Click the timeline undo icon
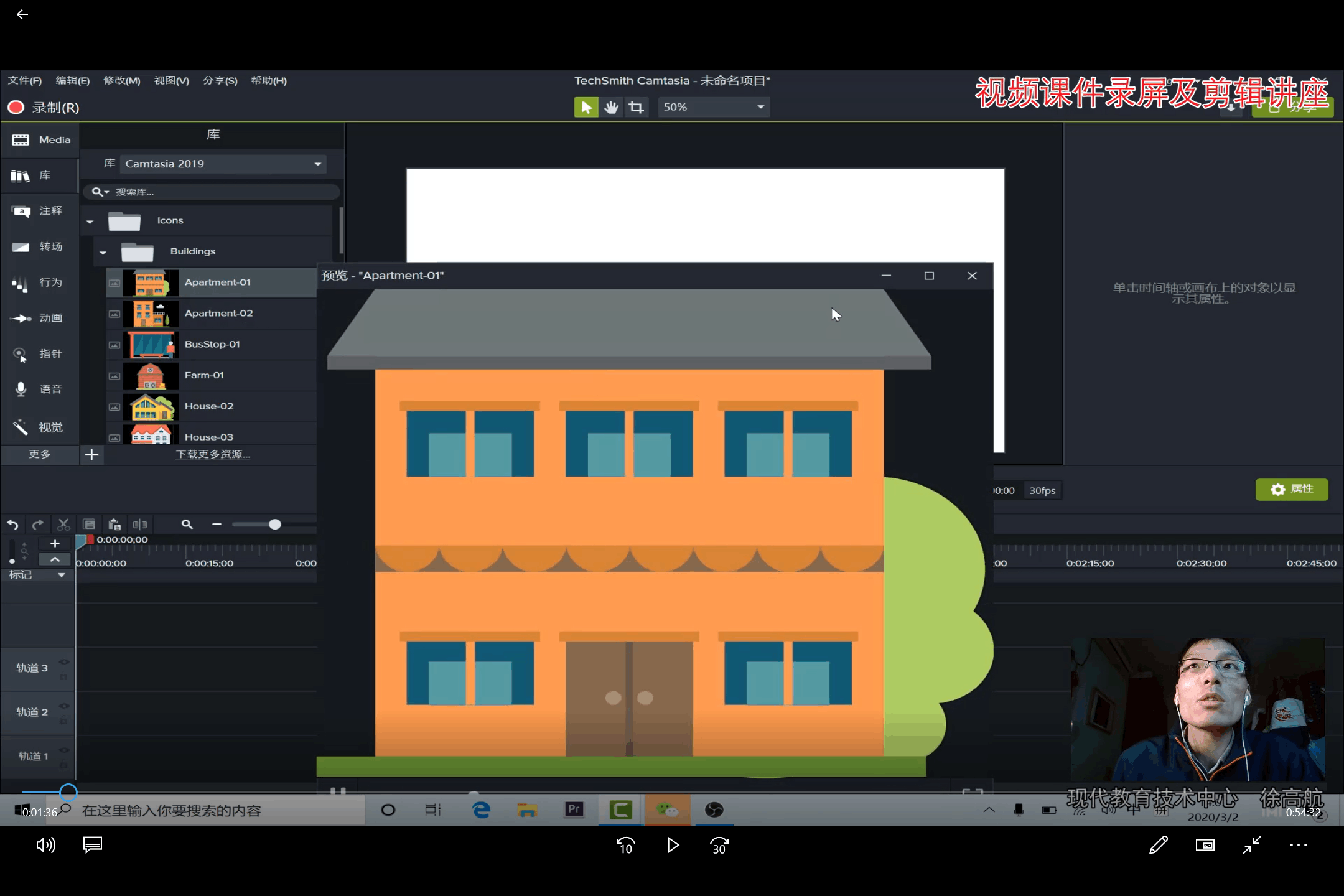This screenshot has width=1344, height=896. pyautogui.click(x=12, y=525)
